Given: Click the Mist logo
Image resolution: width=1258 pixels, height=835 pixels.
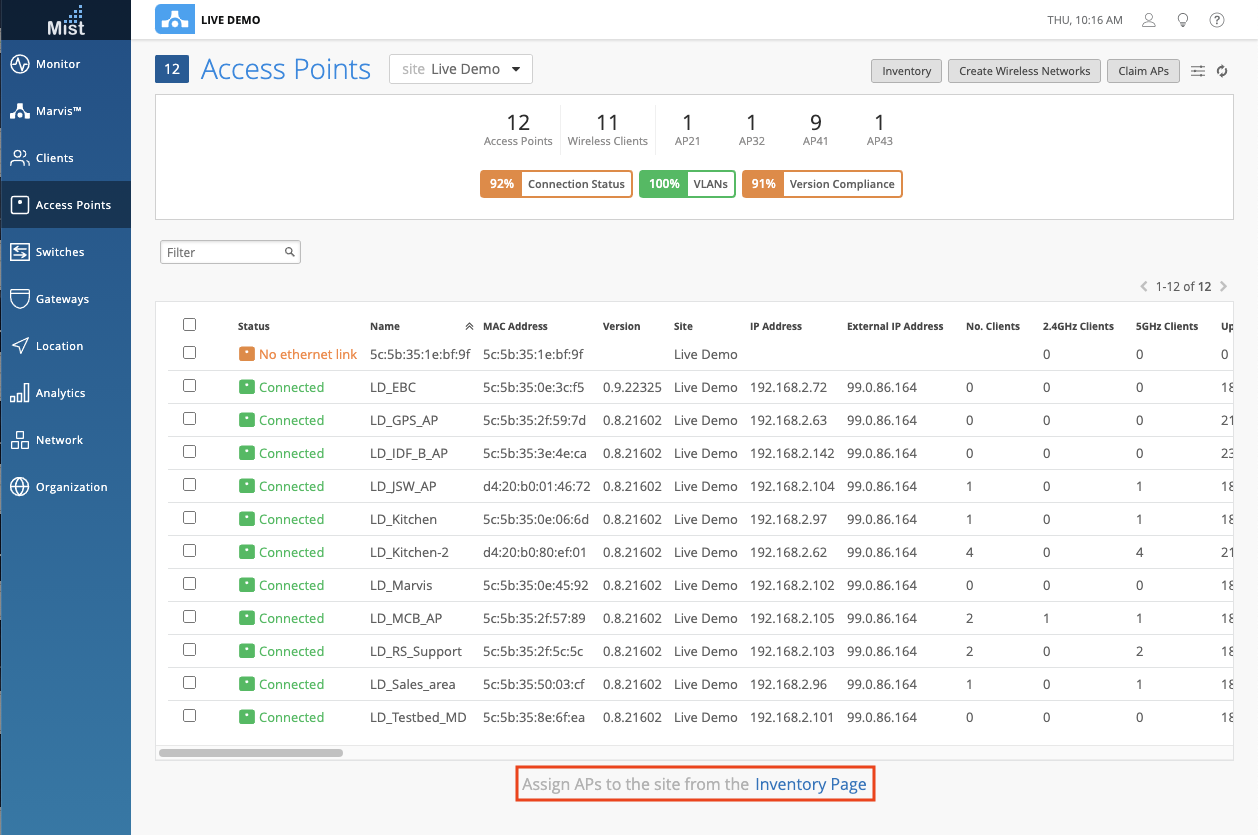Looking at the screenshot, I should click(66, 20).
